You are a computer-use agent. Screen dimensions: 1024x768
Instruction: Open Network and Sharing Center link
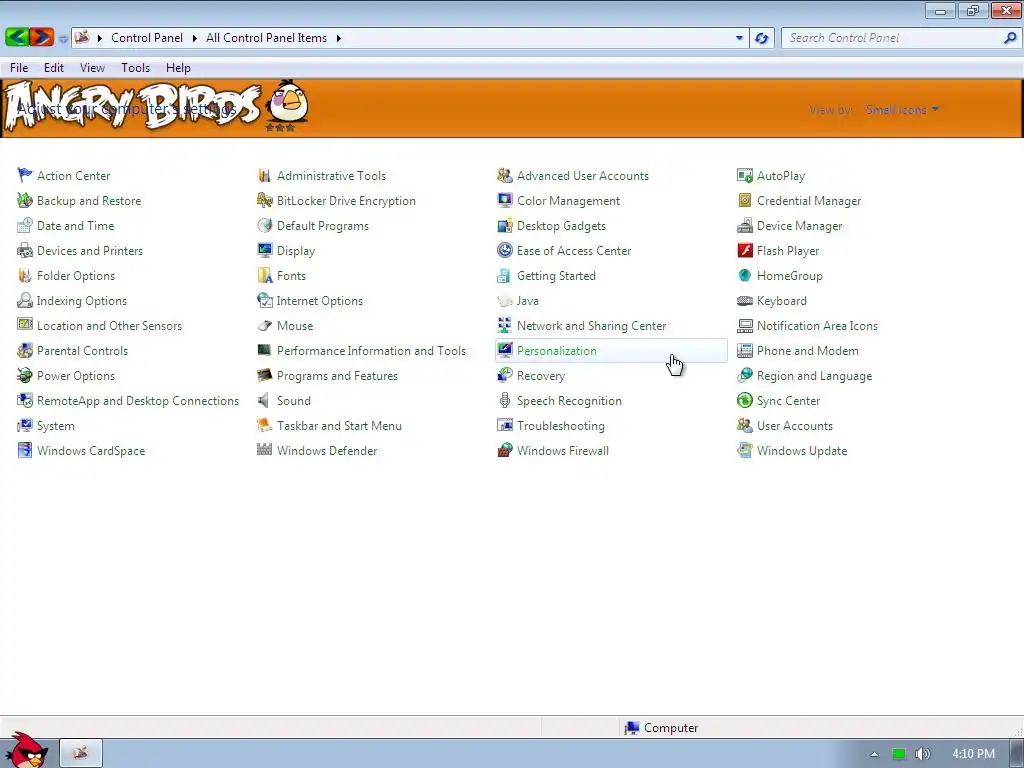(x=591, y=325)
